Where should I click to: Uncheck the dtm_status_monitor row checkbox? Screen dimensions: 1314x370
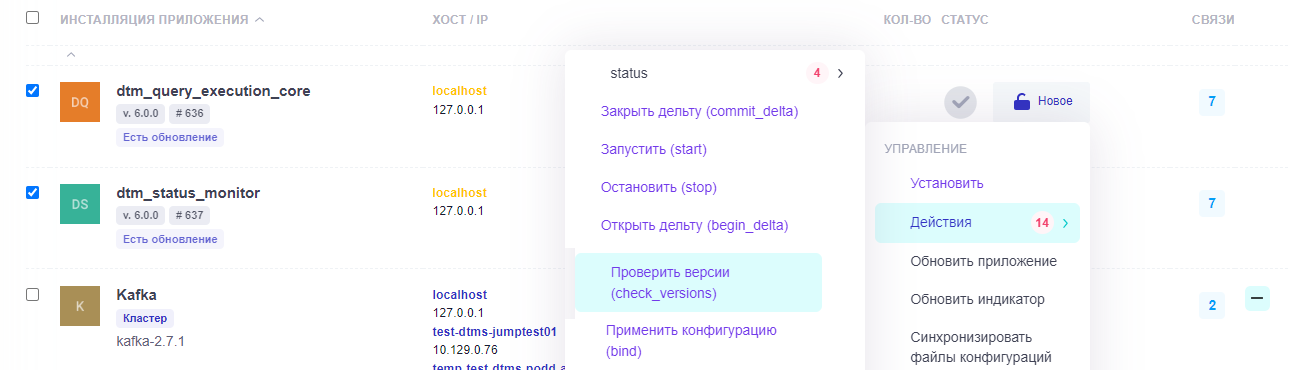pyautogui.click(x=32, y=192)
